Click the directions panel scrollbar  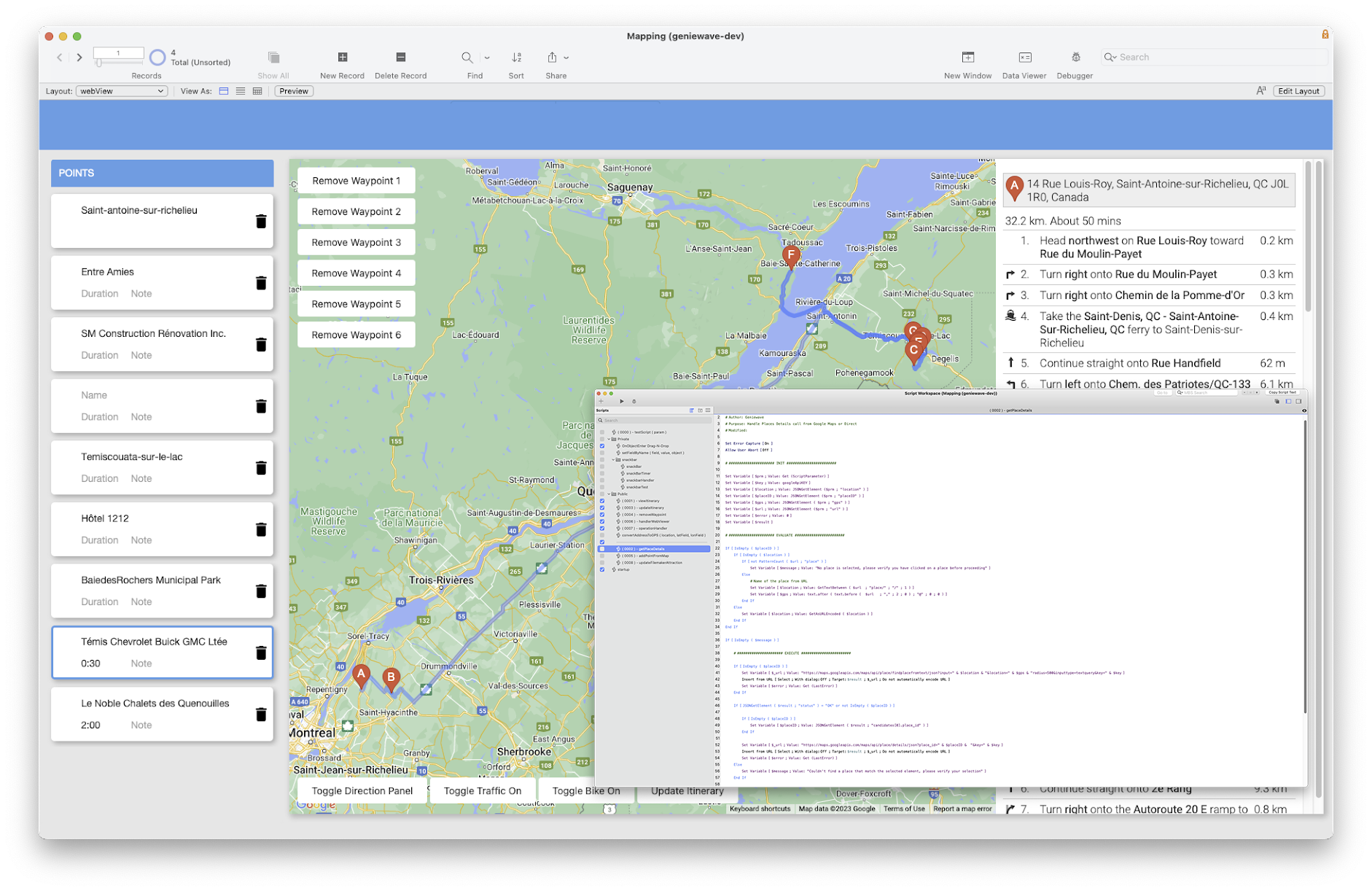point(1308,237)
